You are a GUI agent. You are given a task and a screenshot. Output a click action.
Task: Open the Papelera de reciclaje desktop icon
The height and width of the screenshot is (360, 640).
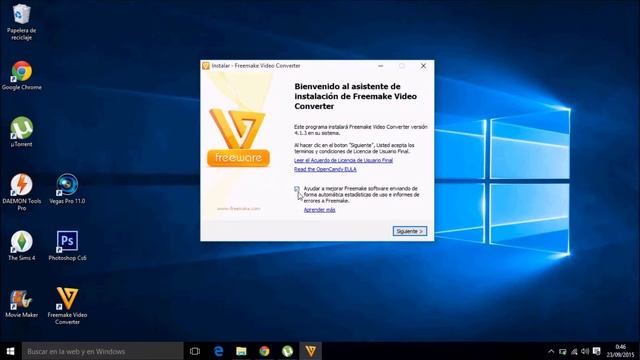(x=21, y=22)
